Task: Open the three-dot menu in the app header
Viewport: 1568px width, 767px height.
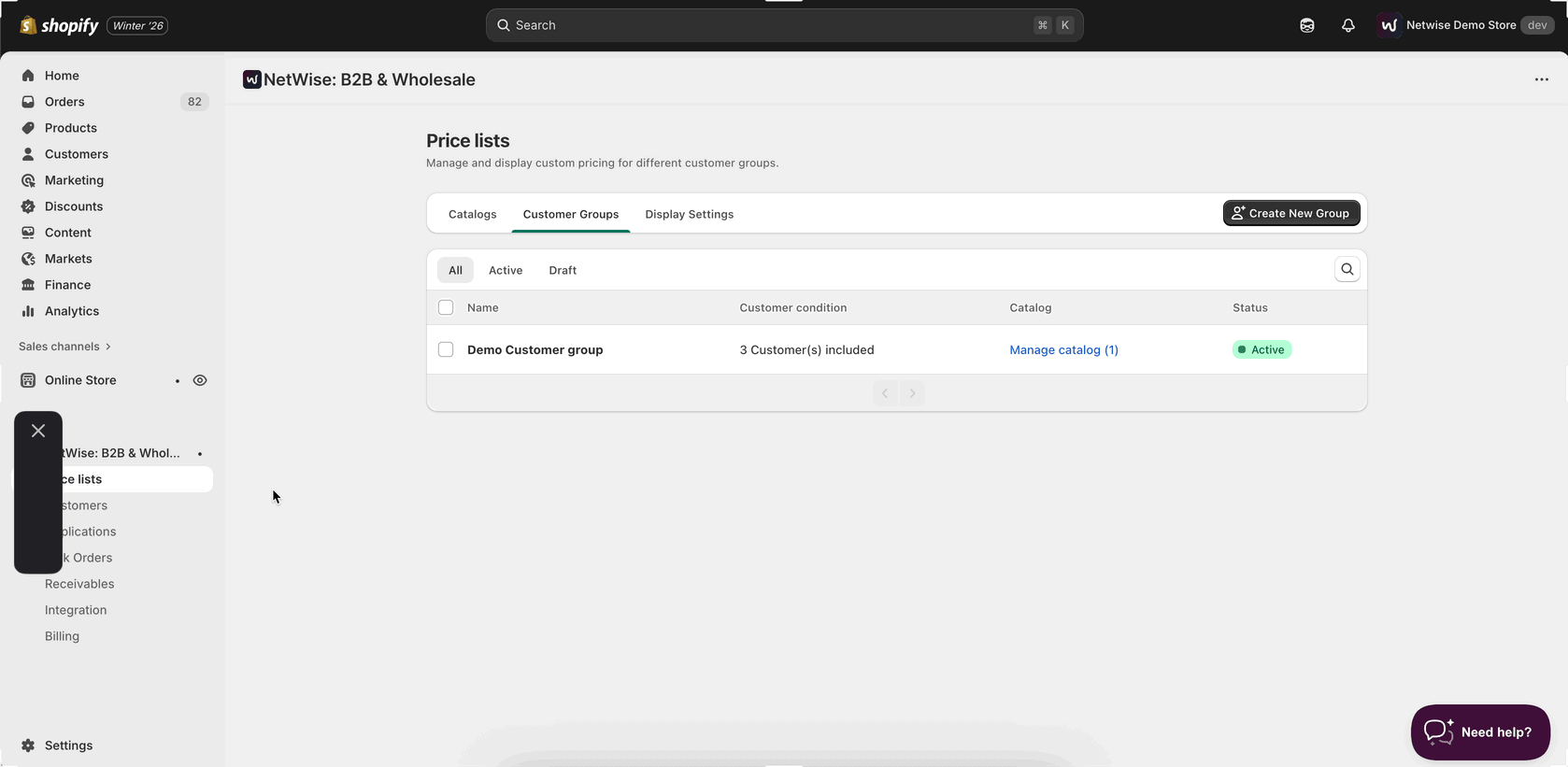Action: [x=1541, y=79]
